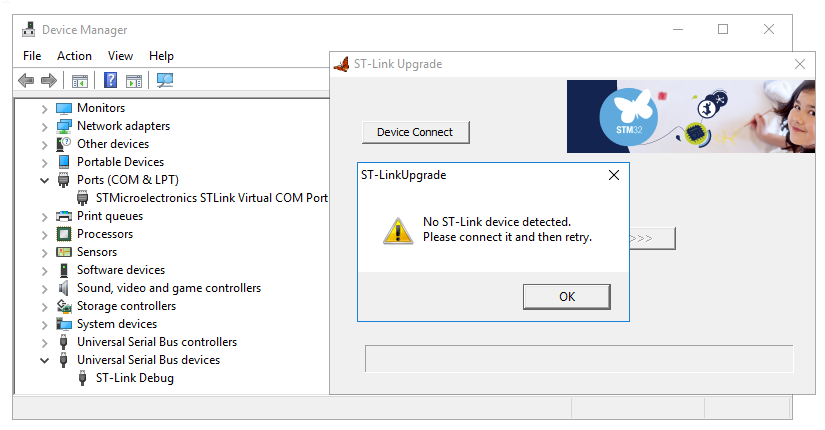Open the View menu

[120, 56]
